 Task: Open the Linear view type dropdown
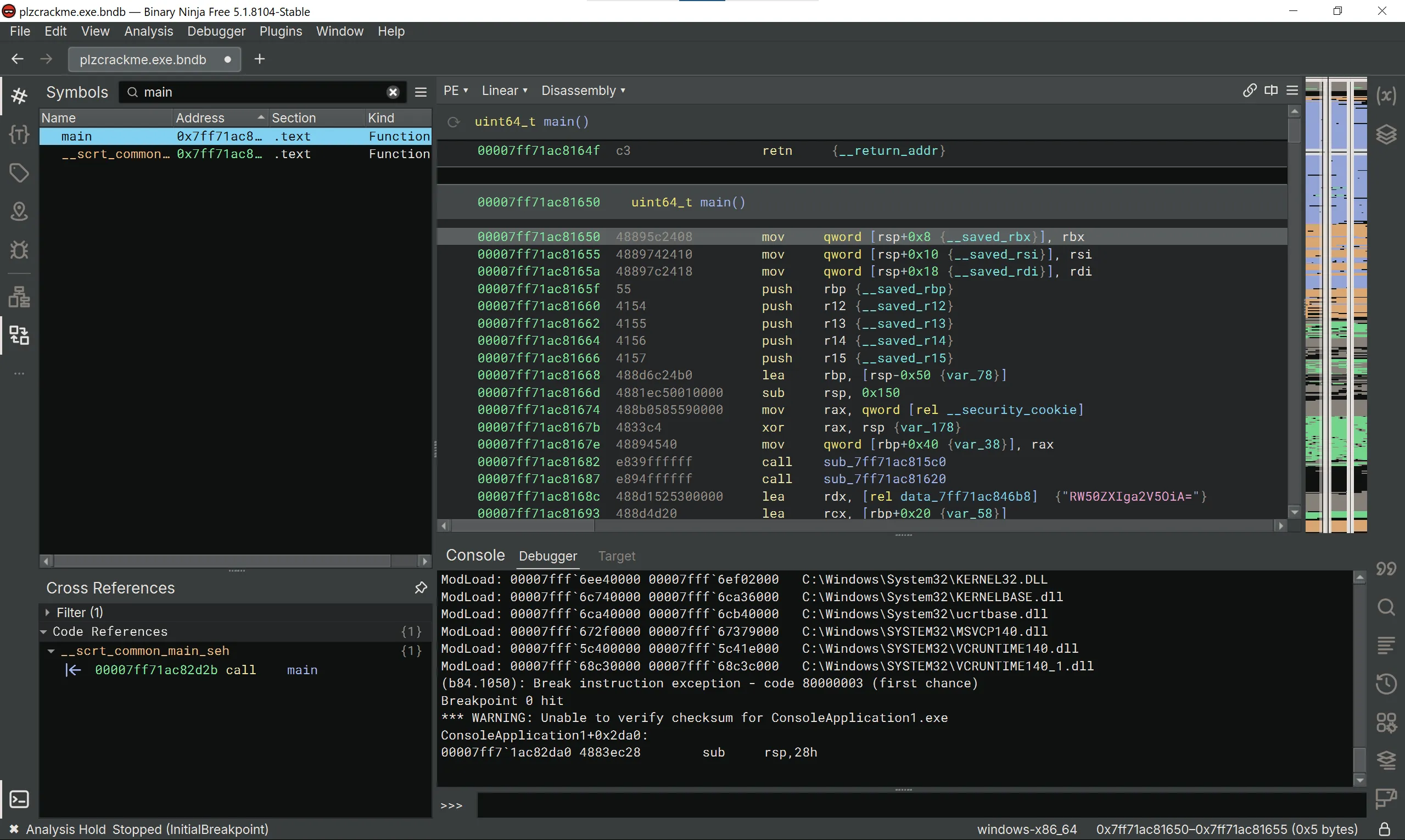click(504, 91)
